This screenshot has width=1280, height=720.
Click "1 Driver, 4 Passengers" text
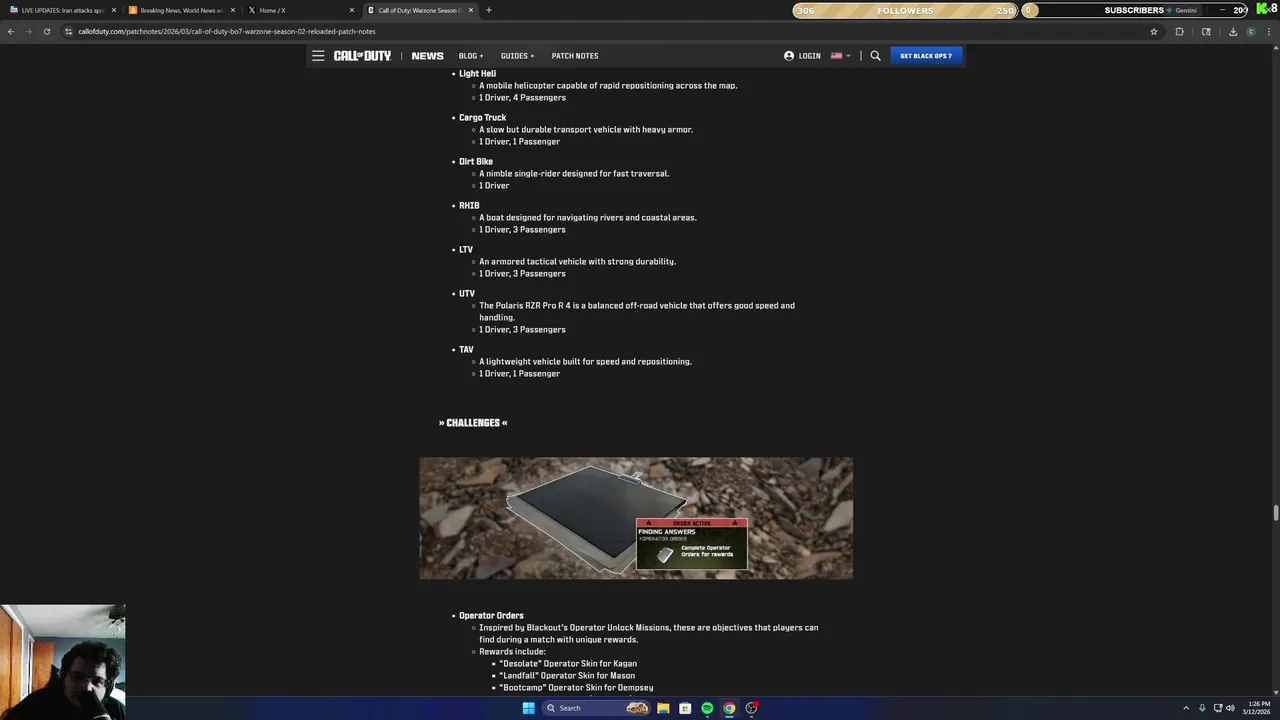[x=522, y=98]
